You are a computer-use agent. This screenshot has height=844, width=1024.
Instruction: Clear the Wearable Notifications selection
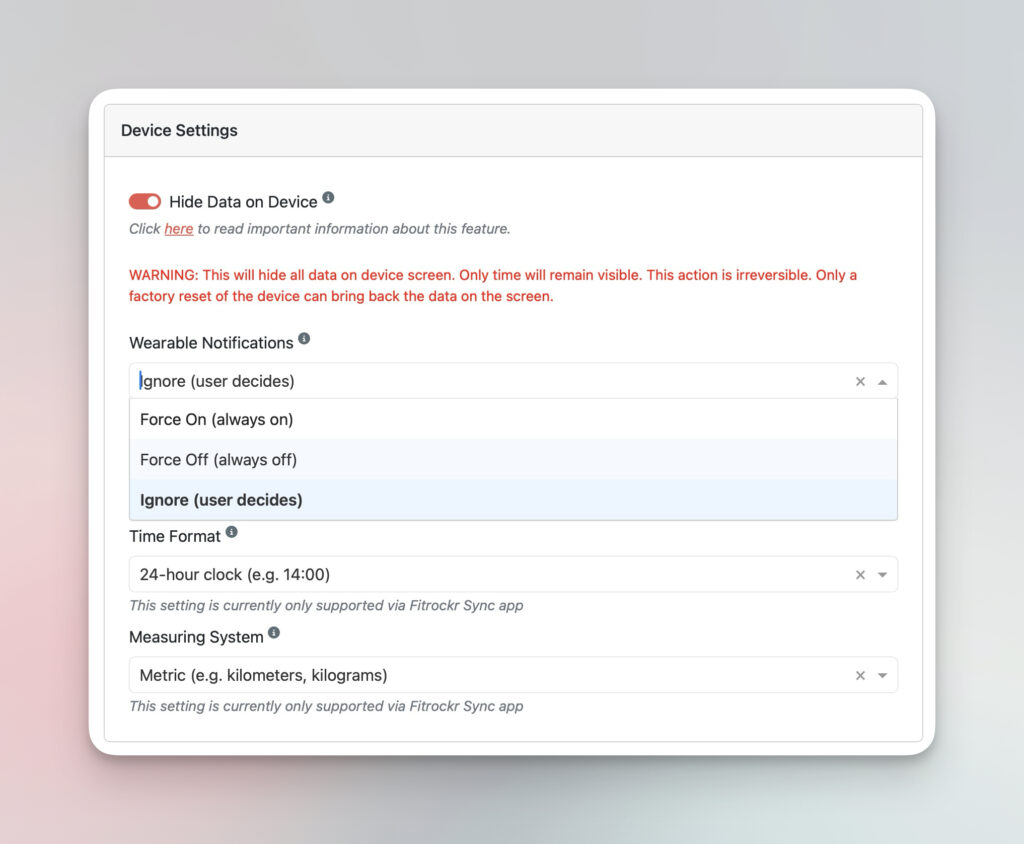click(860, 382)
